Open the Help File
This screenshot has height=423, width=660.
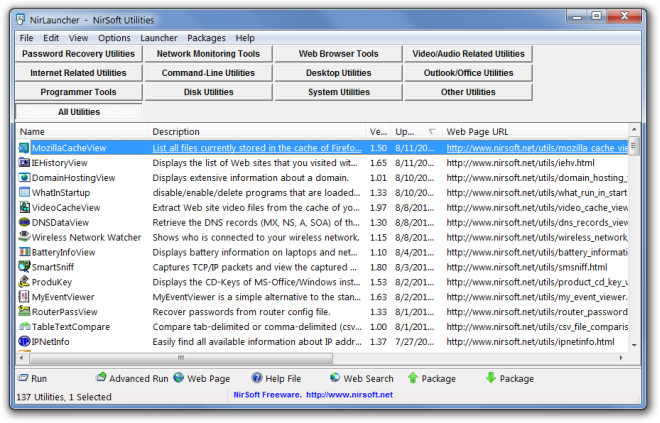click(x=276, y=378)
